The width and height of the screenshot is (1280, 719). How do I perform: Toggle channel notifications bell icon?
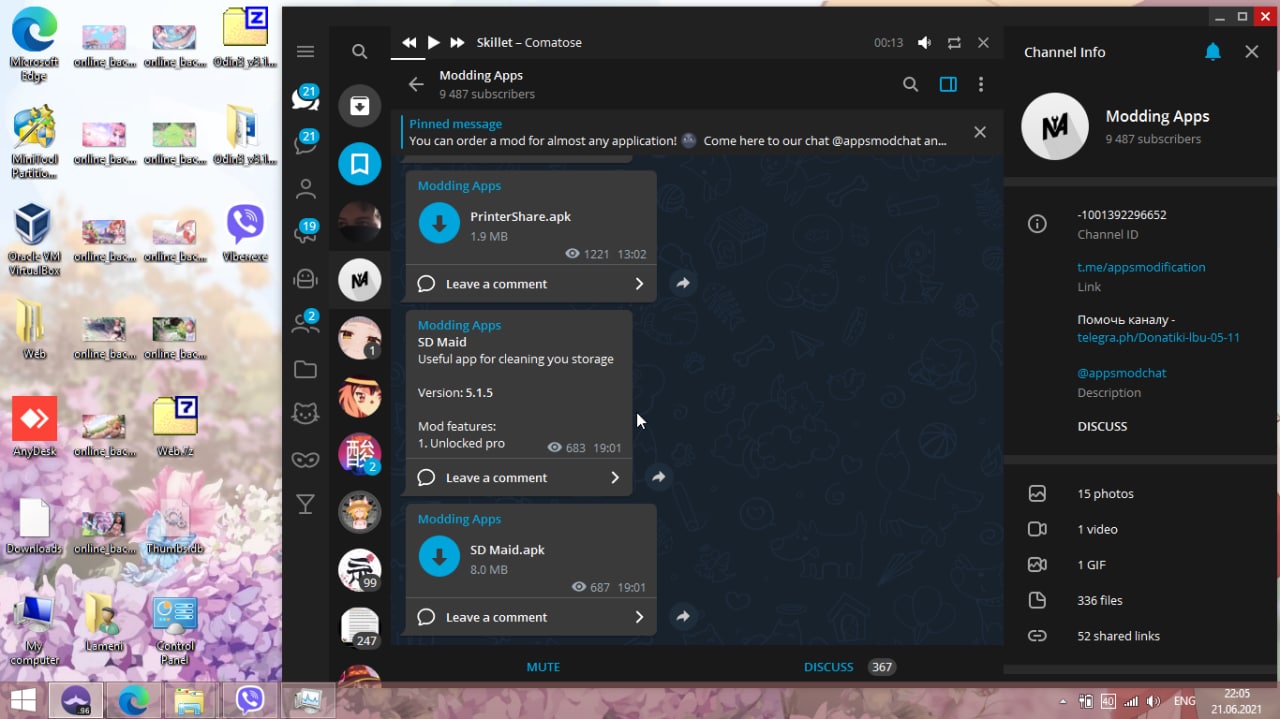[x=1213, y=52]
